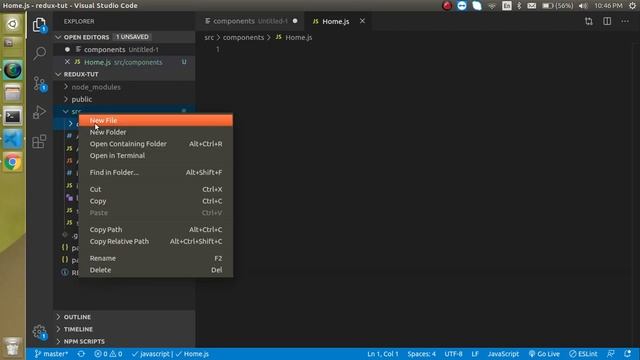This screenshot has height=360, width=640.
Task: Open the Search view in activity bar
Action: 39,53
